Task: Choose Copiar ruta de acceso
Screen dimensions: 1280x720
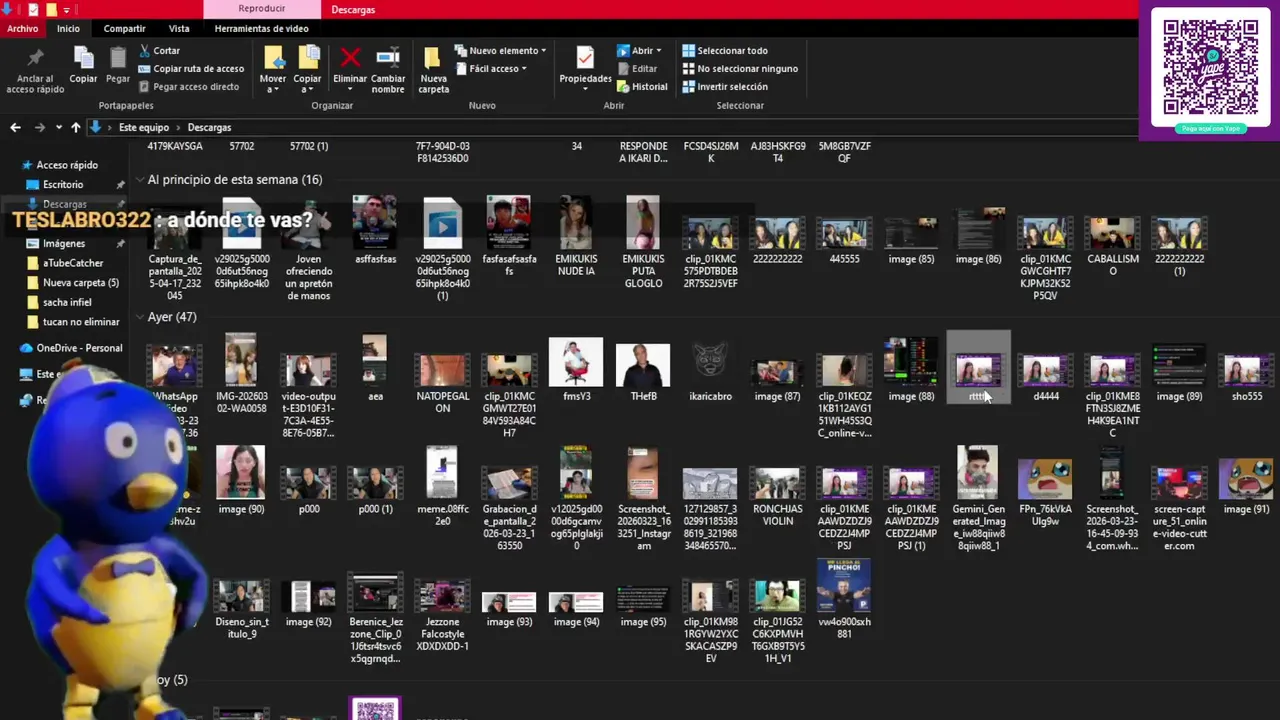Action: tap(191, 68)
